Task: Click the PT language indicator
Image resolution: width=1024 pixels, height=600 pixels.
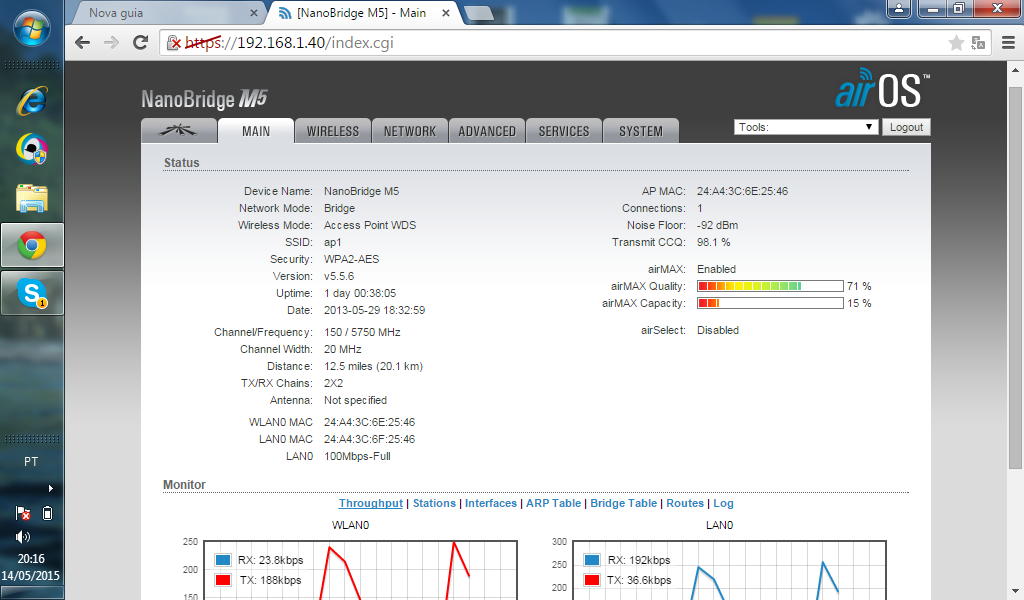Action: coord(31,462)
